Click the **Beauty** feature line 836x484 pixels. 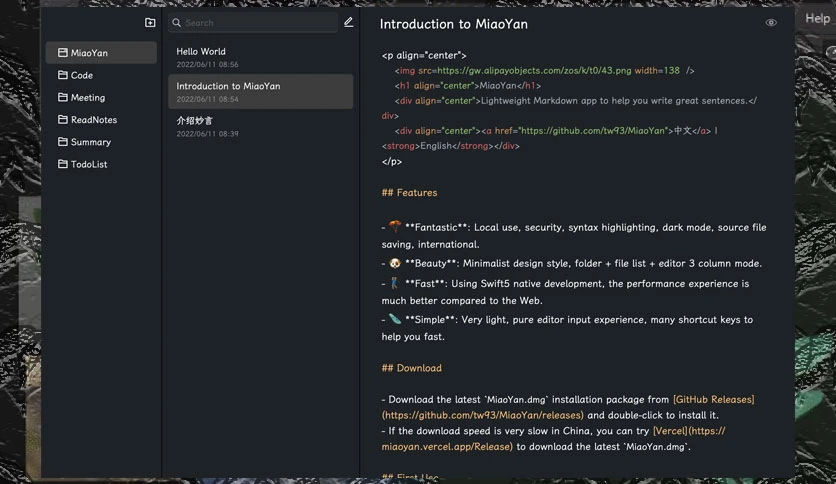[x=572, y=263]
